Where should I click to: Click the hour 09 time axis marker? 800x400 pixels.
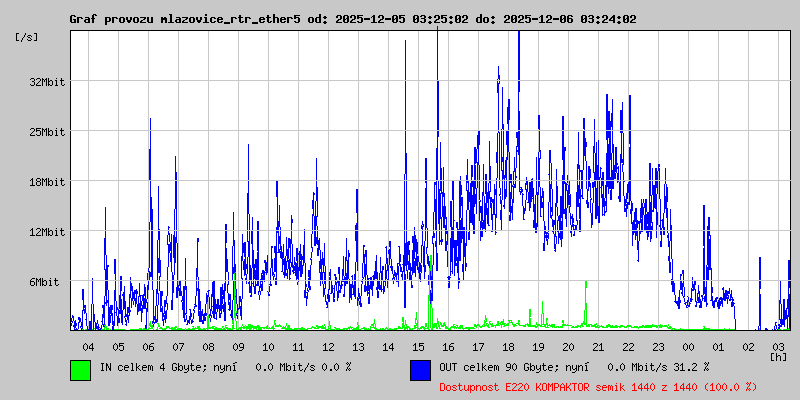pos(238,347)
